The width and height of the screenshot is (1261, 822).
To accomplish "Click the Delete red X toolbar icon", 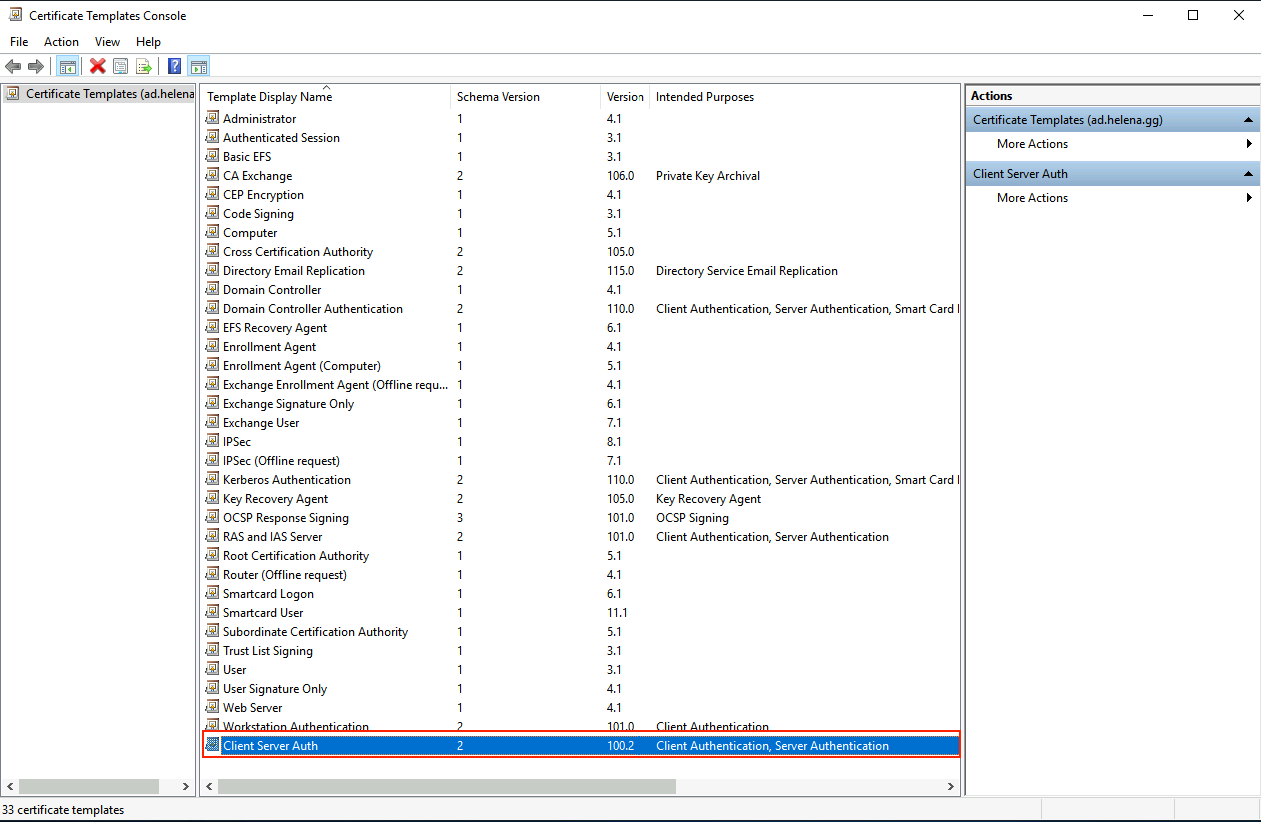I will point(97,67).
